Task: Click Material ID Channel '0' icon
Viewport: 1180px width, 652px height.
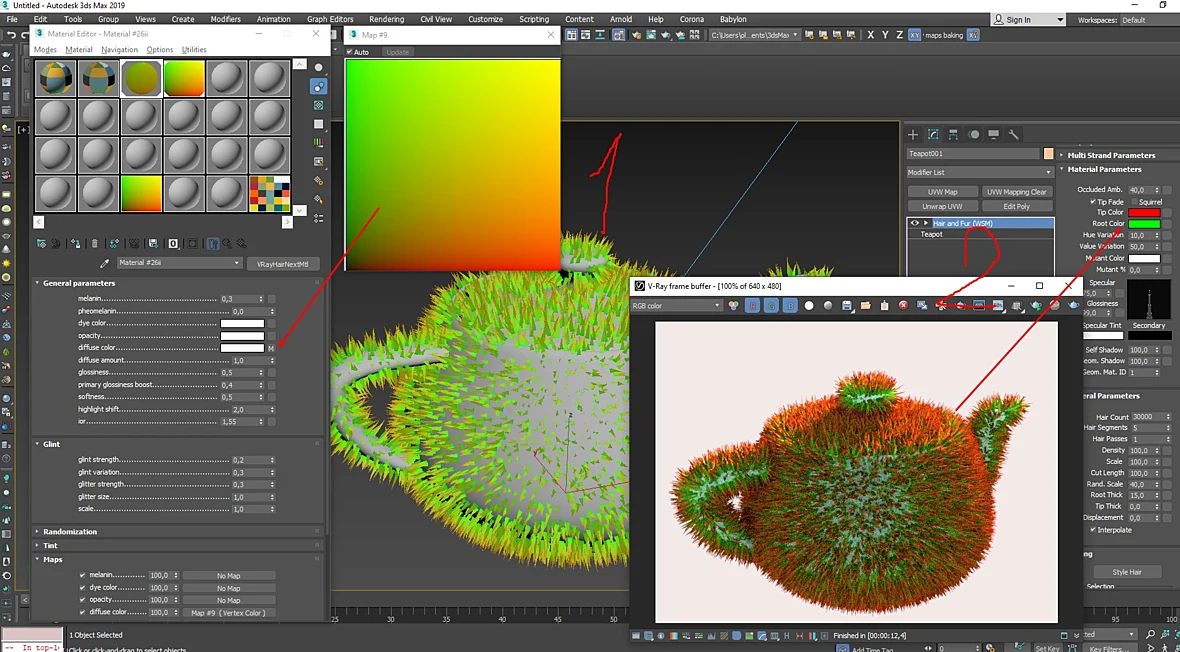Action: [x=173, y=243]
